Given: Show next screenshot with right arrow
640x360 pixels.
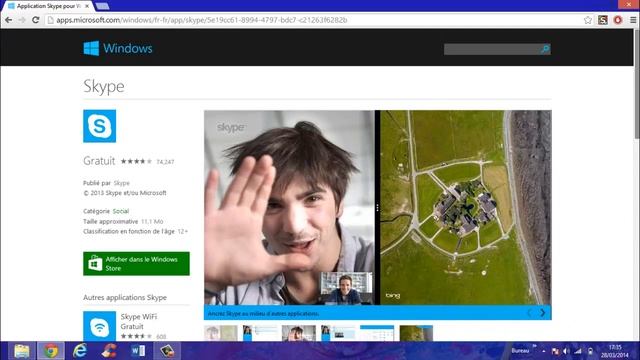Looking at the screenshot, I should coord(542,313).
